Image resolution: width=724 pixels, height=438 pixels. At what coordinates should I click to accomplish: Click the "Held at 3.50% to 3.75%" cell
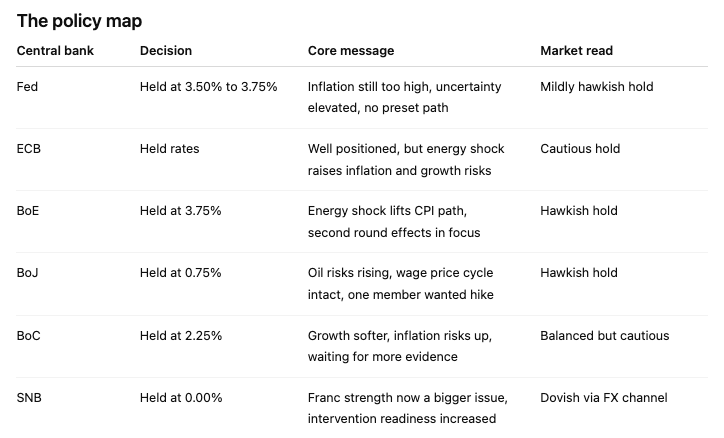[209, 87]
